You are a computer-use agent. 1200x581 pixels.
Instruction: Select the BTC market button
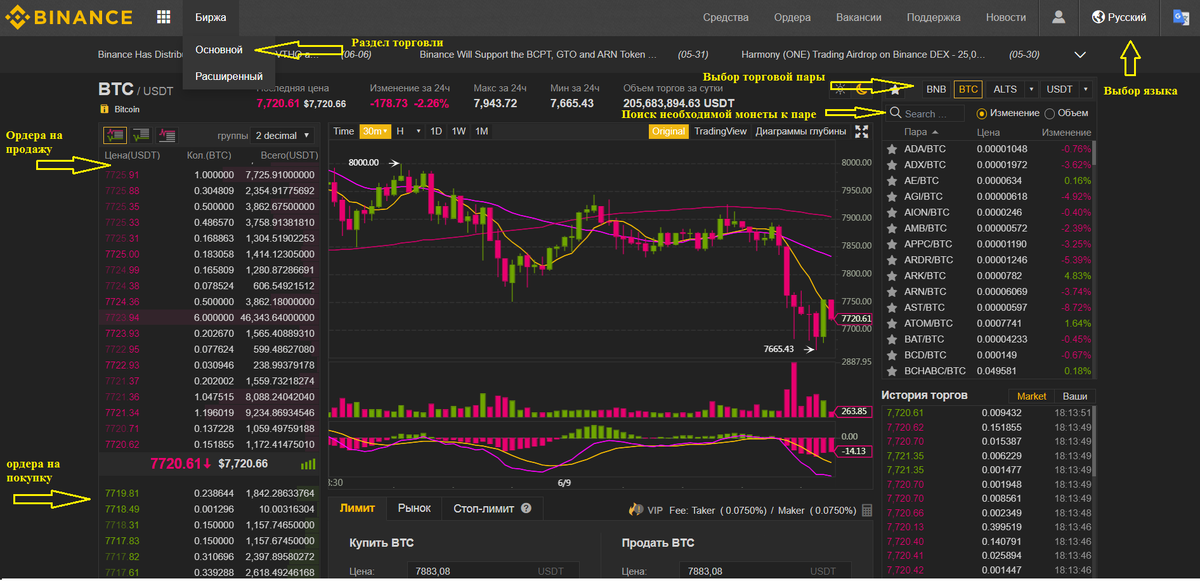tap(968, 89)
